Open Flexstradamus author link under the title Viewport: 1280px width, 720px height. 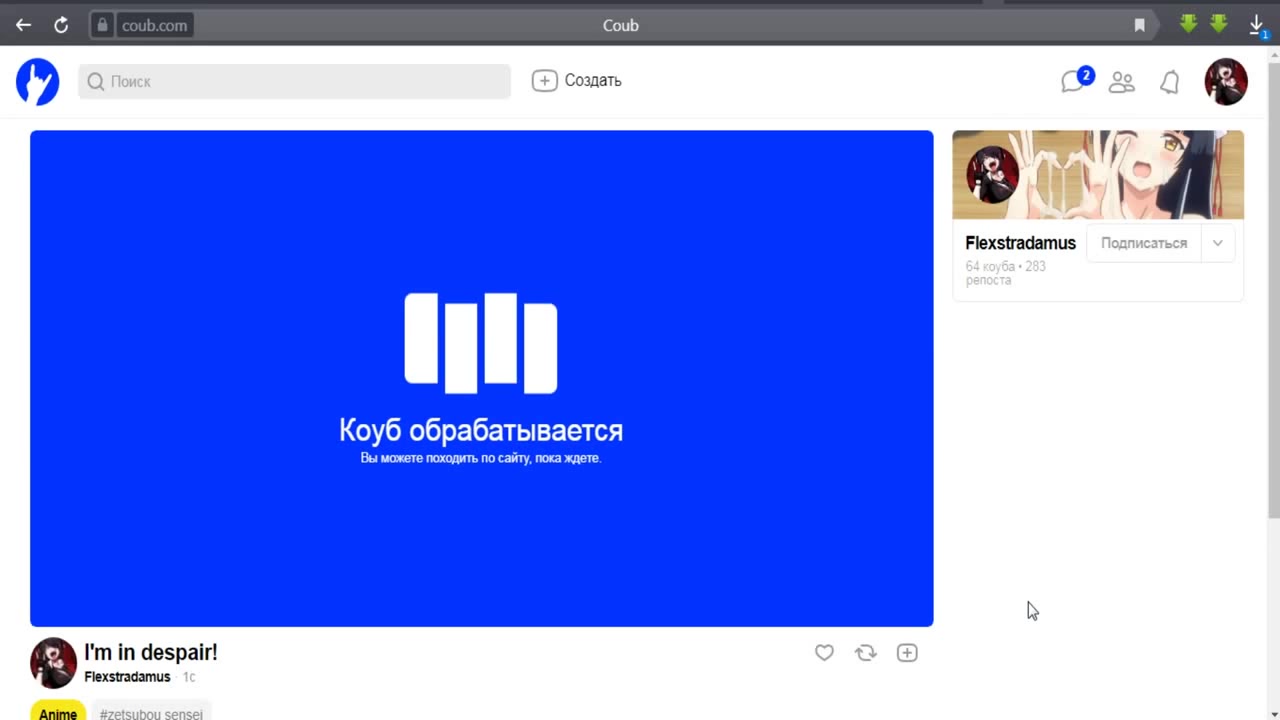[x=127, y=677]
